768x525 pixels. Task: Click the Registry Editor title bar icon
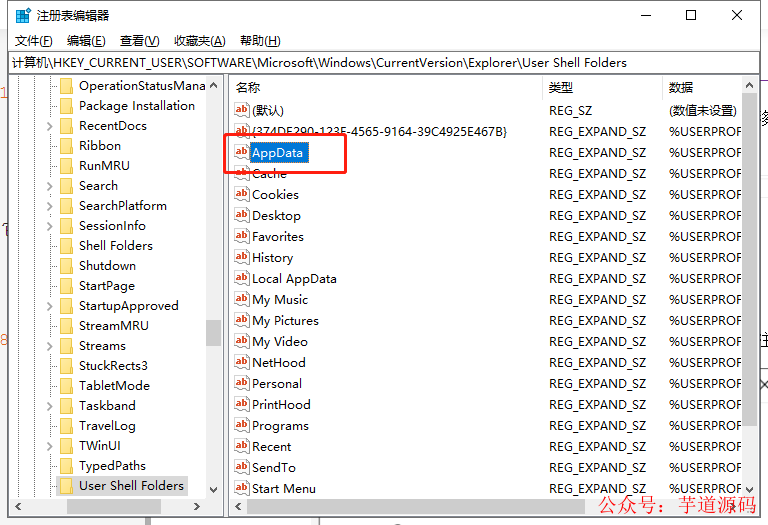[23, 16]
